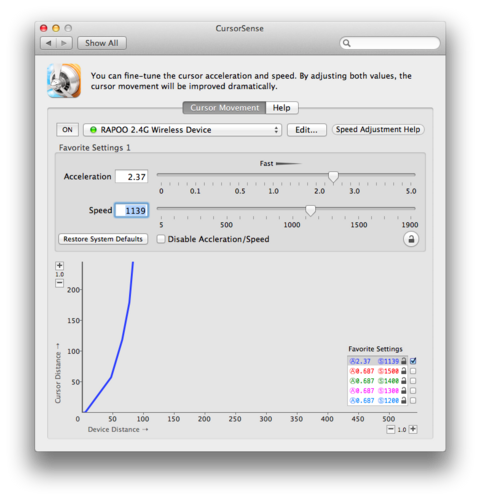Toggle the round settings lock icon
The image size is (480, 500).
pos(411,239)
